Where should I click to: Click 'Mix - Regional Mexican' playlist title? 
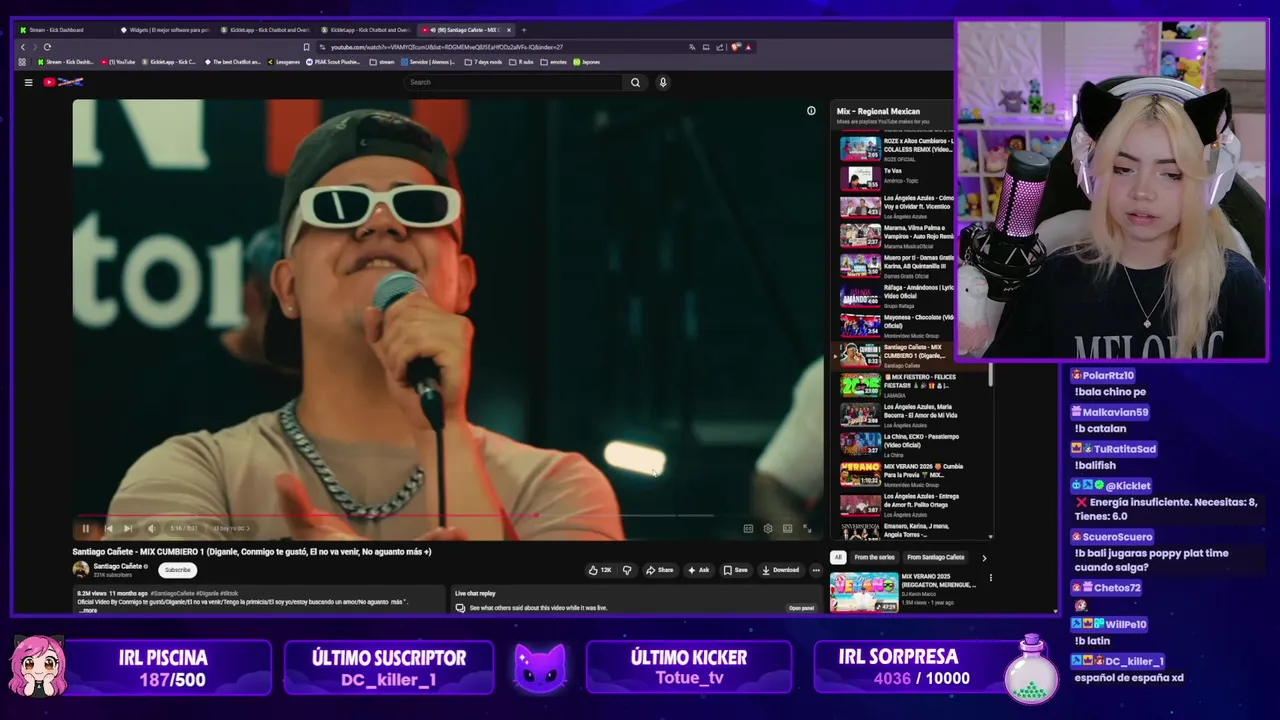pyautogui.click(x=878, y=111)
